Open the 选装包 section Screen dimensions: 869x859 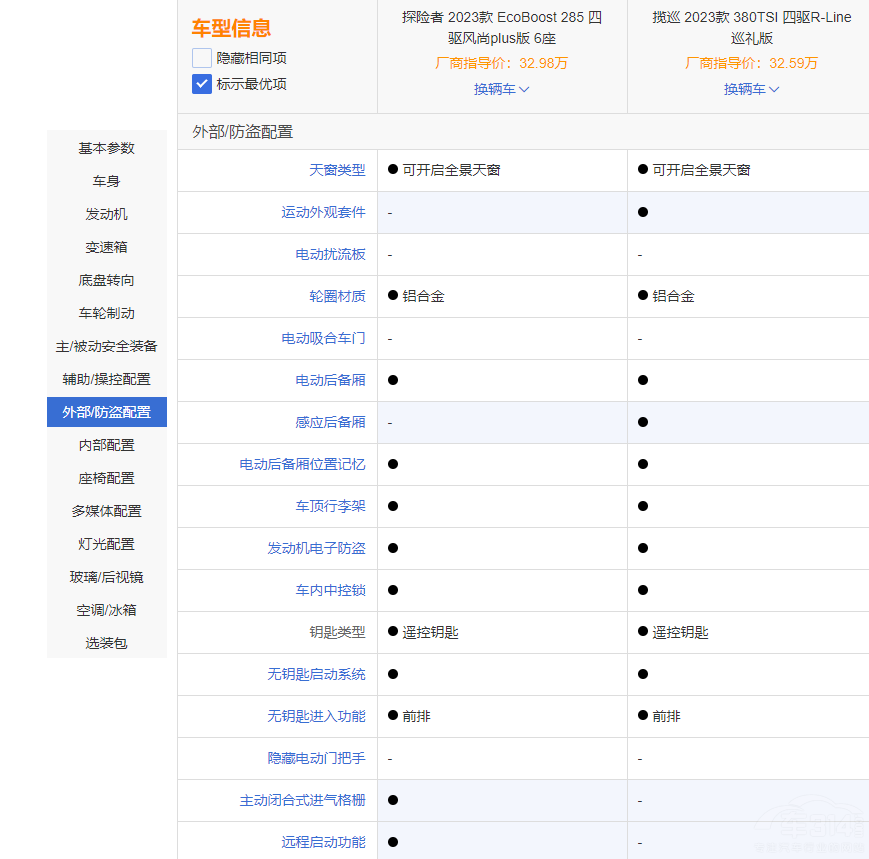[x=106, y=643]
